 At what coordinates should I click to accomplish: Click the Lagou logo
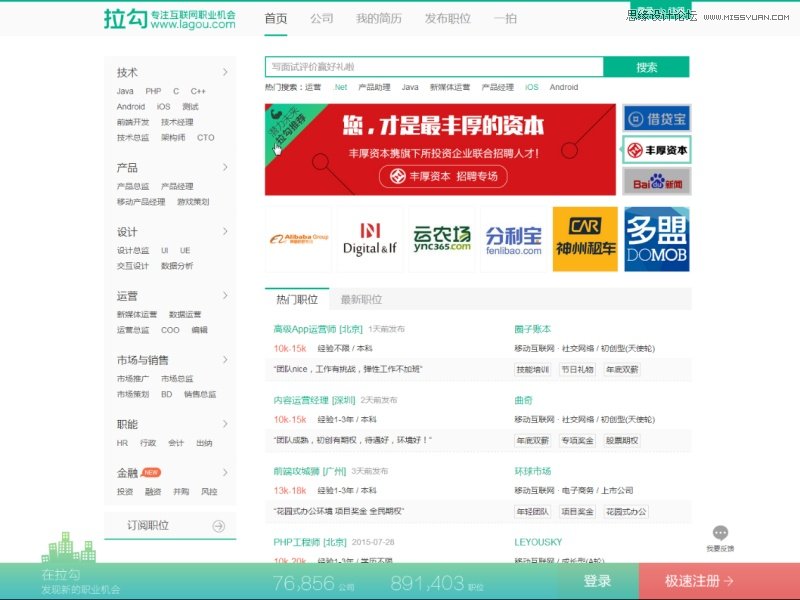click(169, 19)
